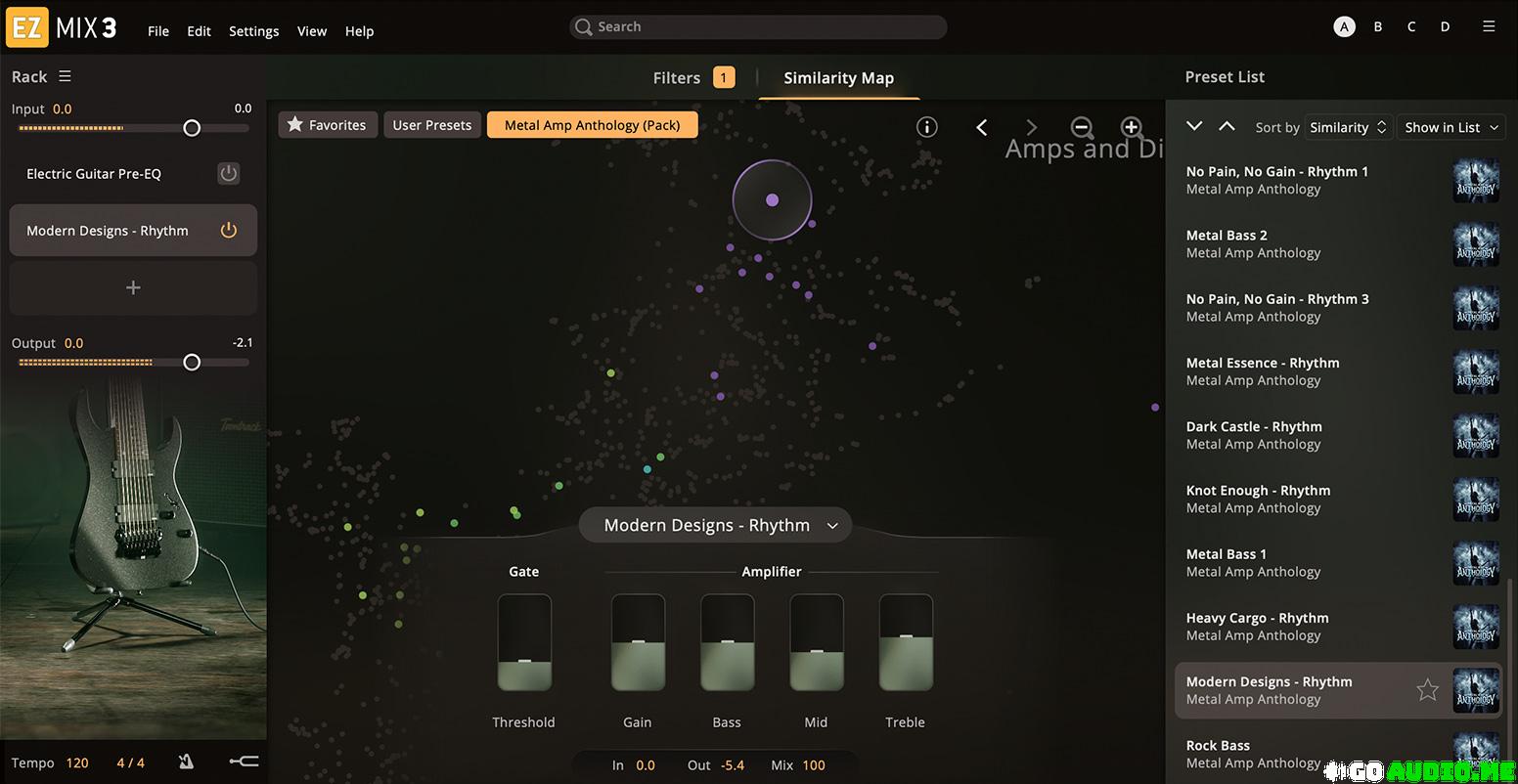
Task: Select next preset with down chevron
Action: tap(1193, 126)
